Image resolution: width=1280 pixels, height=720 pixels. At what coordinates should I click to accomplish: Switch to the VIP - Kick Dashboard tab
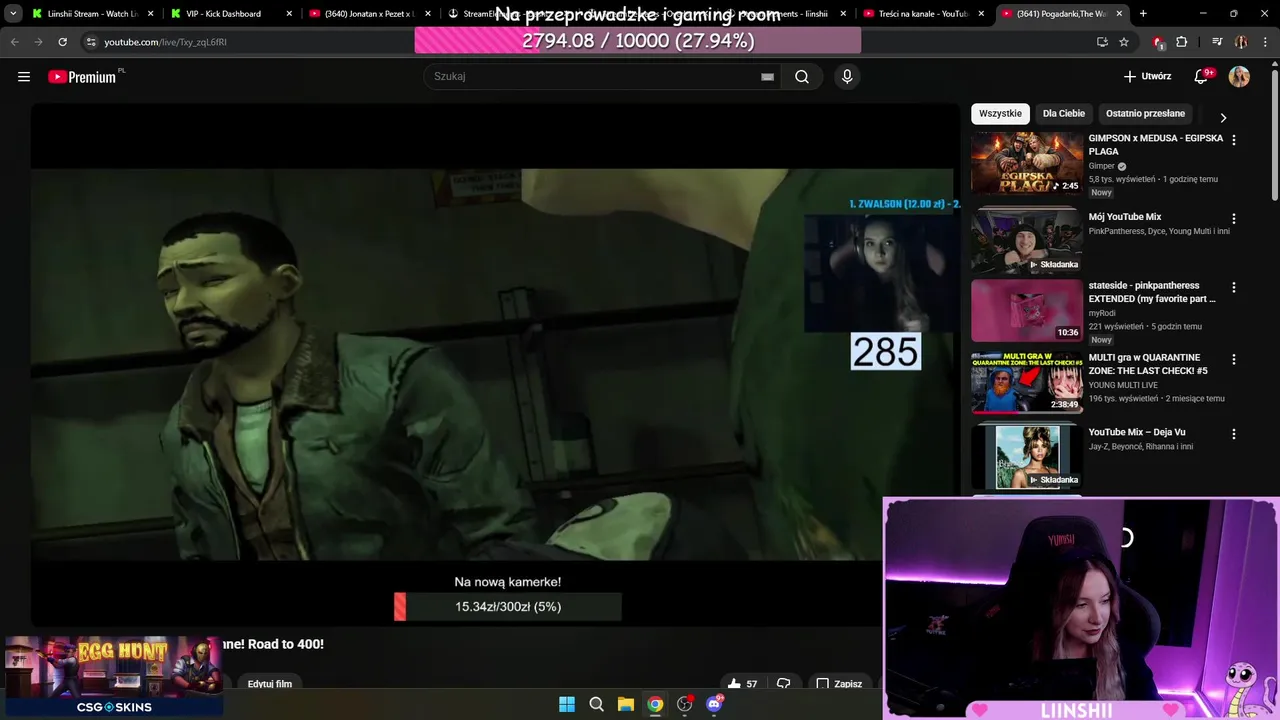coord(231,14)
